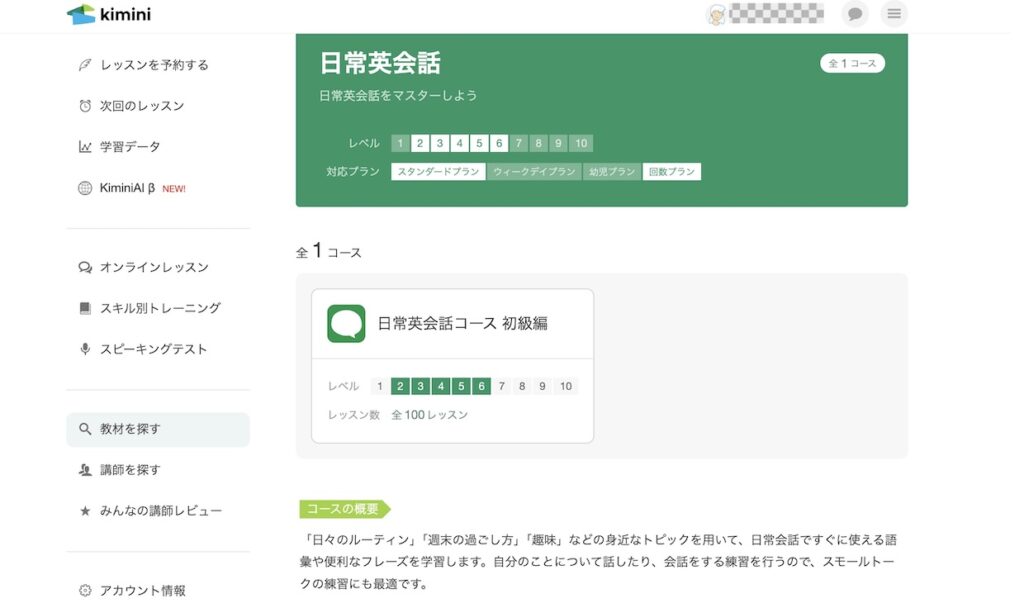Click the 日常英会話 banner heading
1024x608 pixels.
click(x=380, y=63)
